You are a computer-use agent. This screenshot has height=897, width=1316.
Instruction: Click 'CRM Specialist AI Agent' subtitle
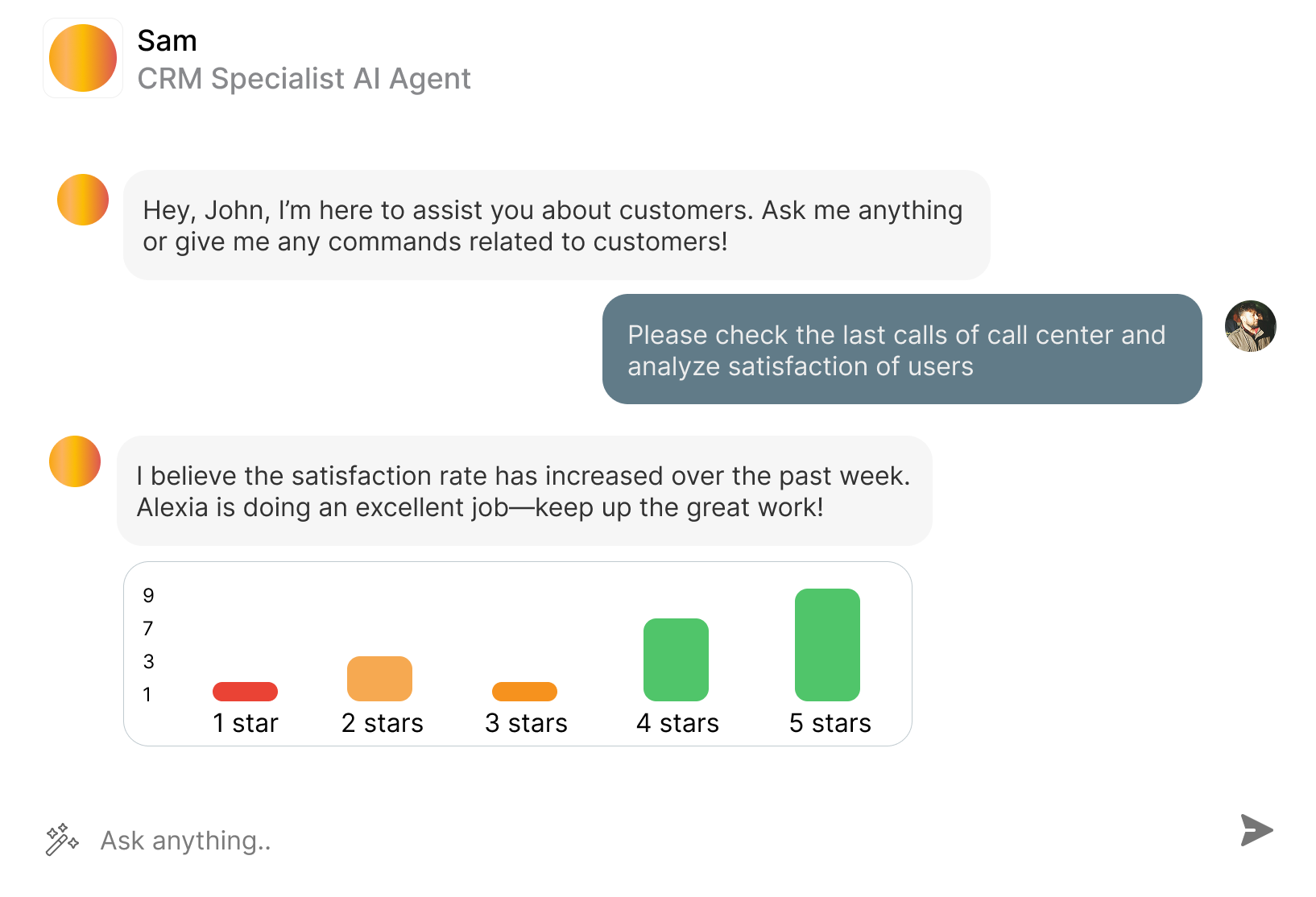tap(304, 79)
